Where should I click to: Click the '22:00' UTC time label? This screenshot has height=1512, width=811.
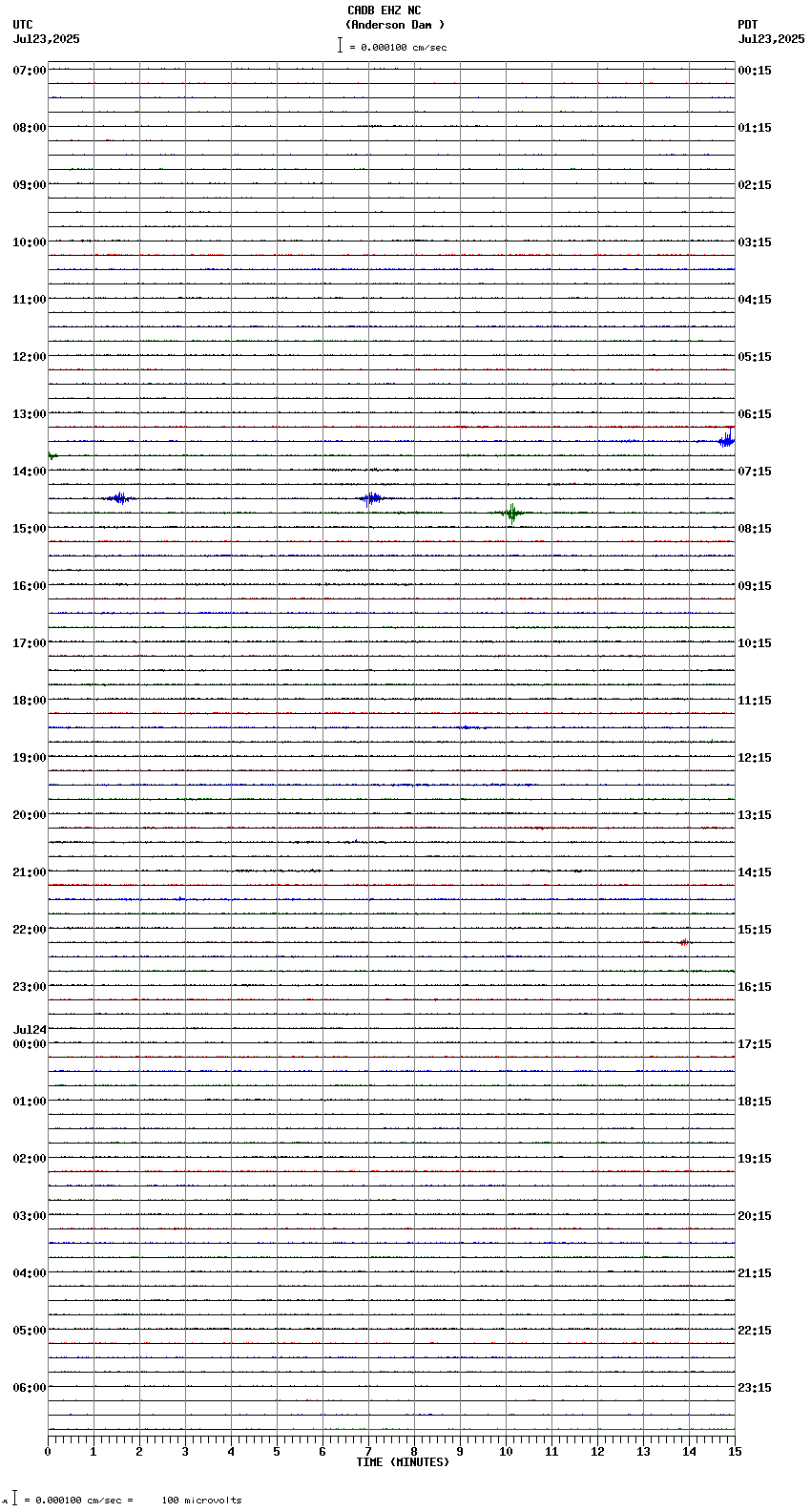pos(30,930)
